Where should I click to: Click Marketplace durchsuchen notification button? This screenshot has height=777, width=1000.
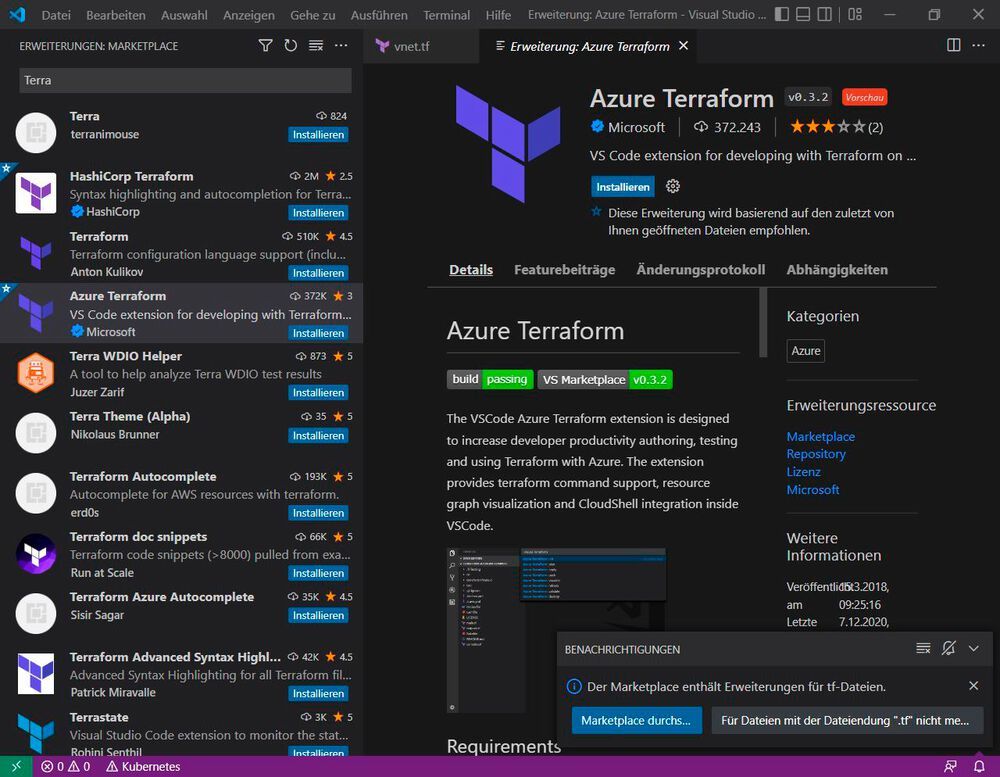[x=636, y=720]
